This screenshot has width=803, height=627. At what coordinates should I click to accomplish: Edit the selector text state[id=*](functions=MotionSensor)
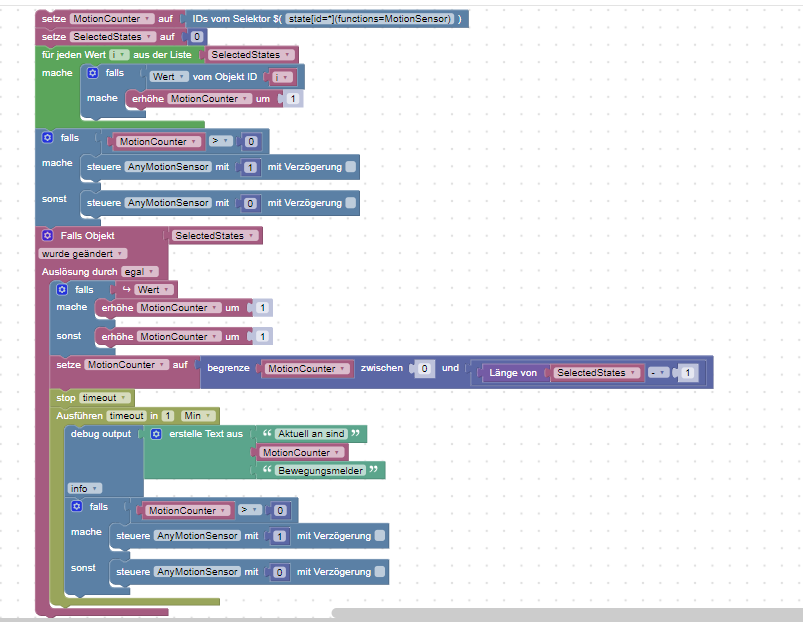tap(369, 18)
